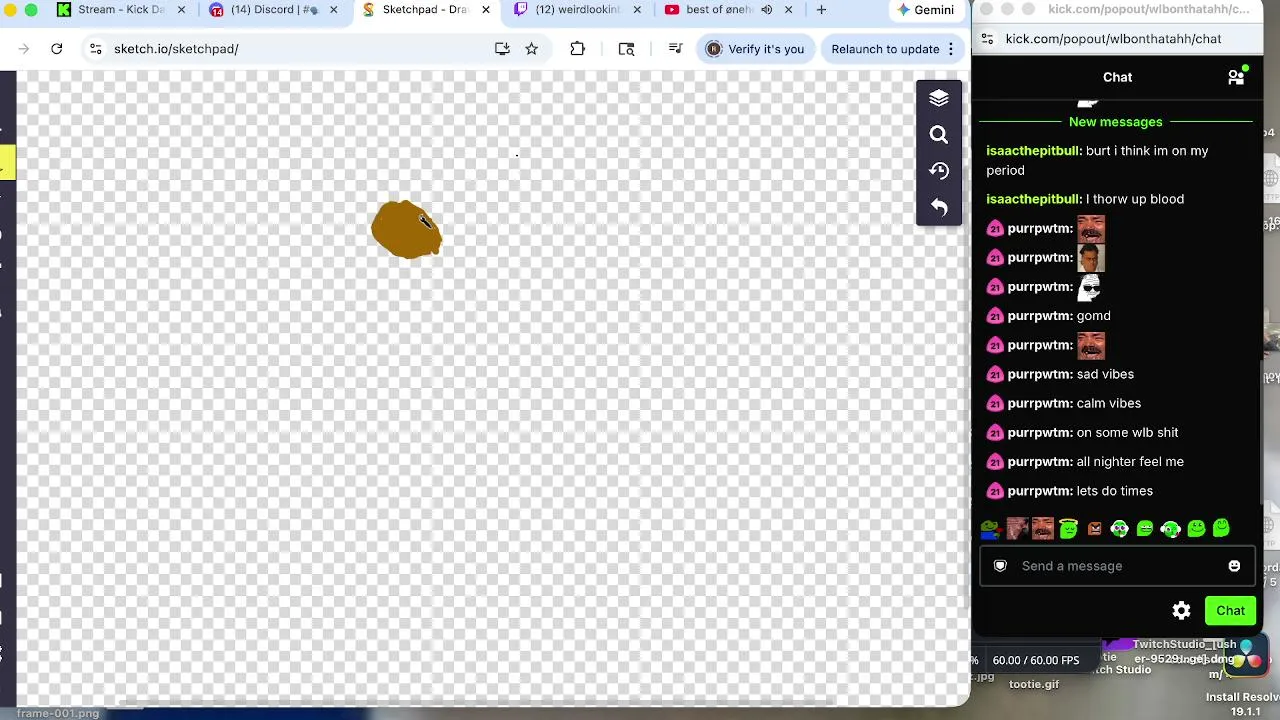This screenshot has width=1280, height=720.
Task: Click the brown blob drawn on canvas
Action: tap(405, 230)
